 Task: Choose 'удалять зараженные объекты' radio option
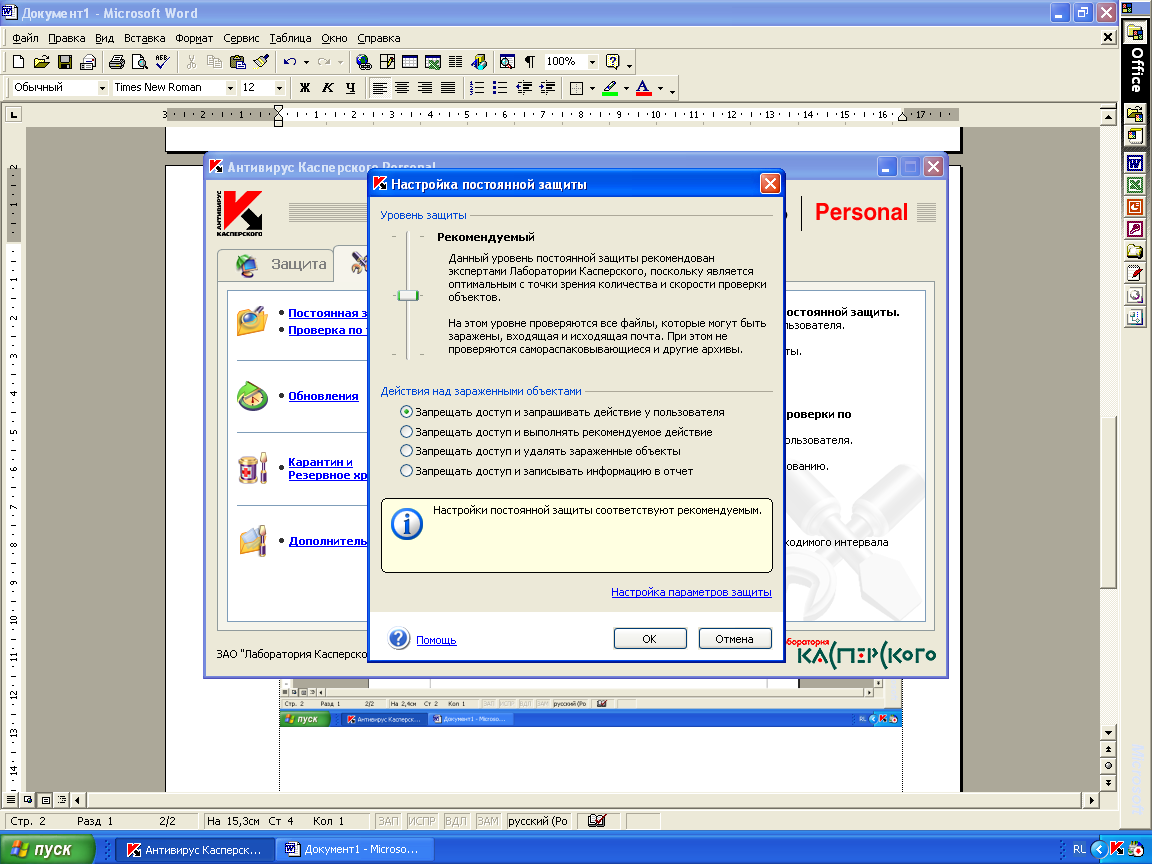point(406,451)
